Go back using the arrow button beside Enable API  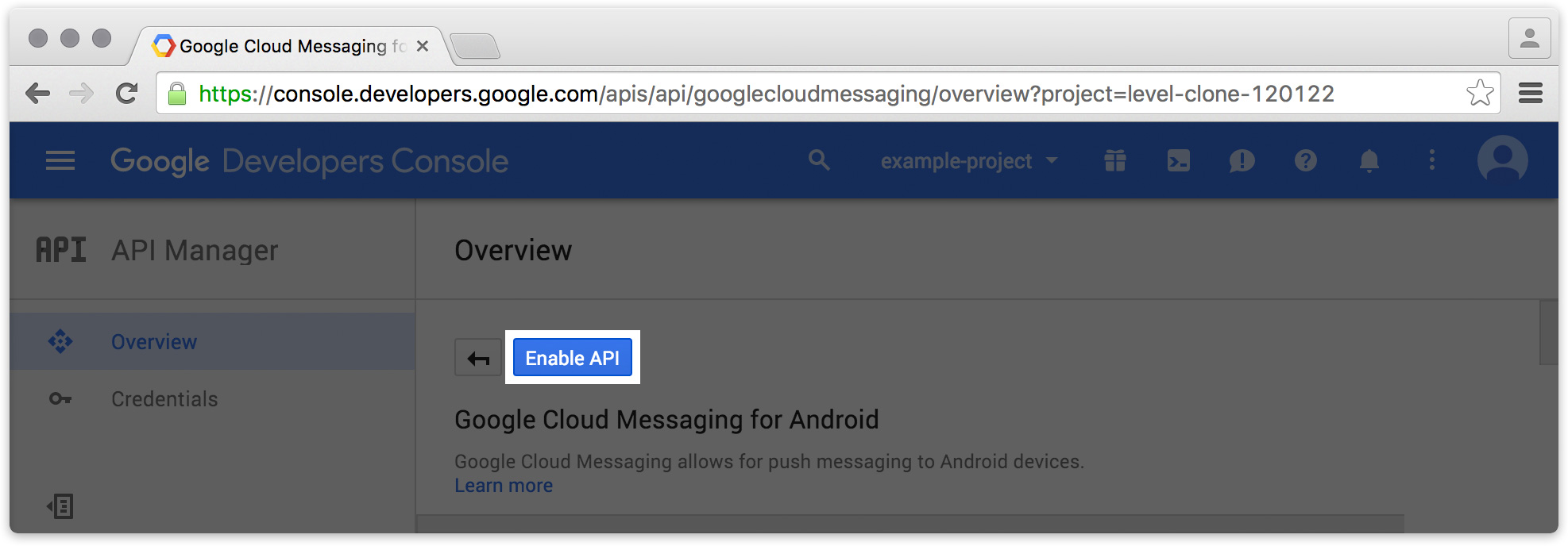coord(478,358)
